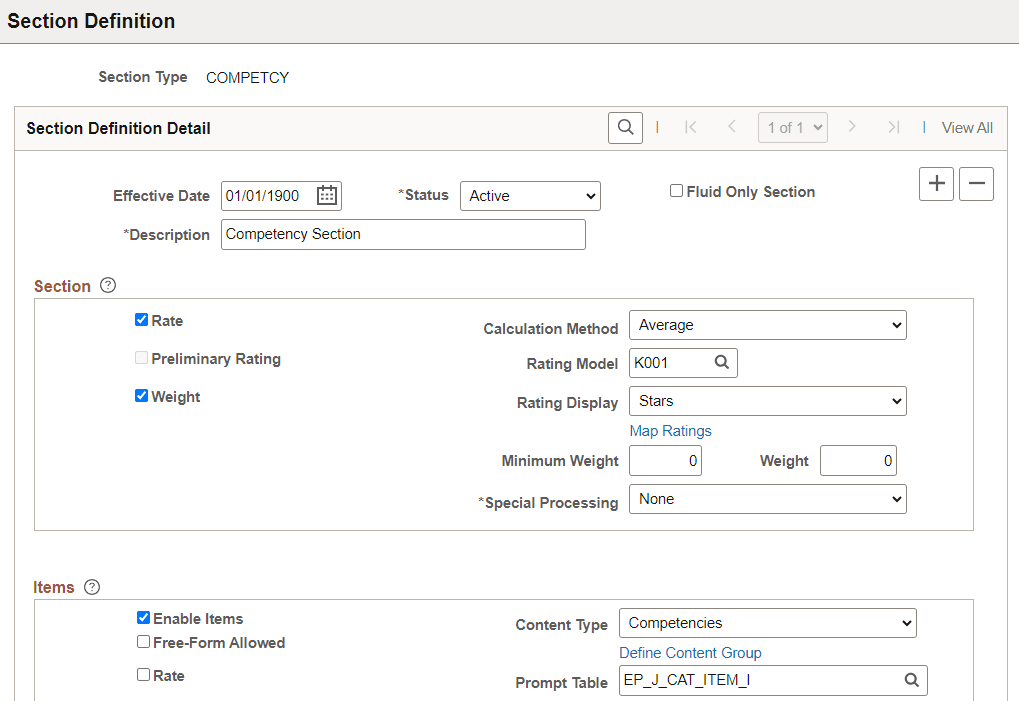Open the Rating Model lookup magnifier

tap(722, 363)
